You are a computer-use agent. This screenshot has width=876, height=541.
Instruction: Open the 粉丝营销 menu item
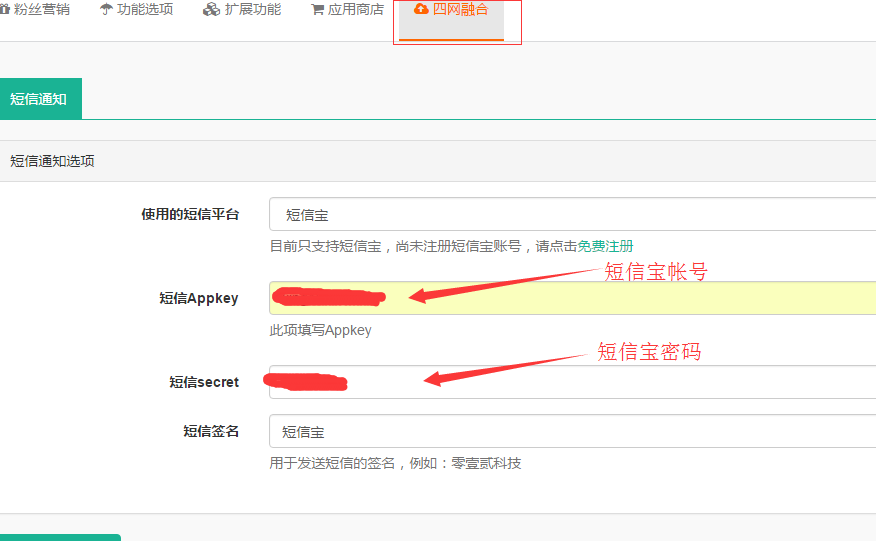click(x=41, y=10)
